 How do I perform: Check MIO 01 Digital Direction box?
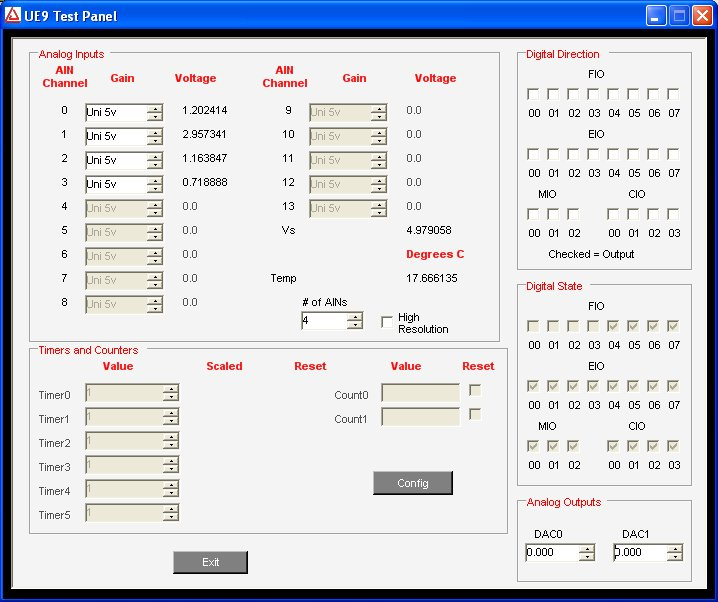pos(554,214)
